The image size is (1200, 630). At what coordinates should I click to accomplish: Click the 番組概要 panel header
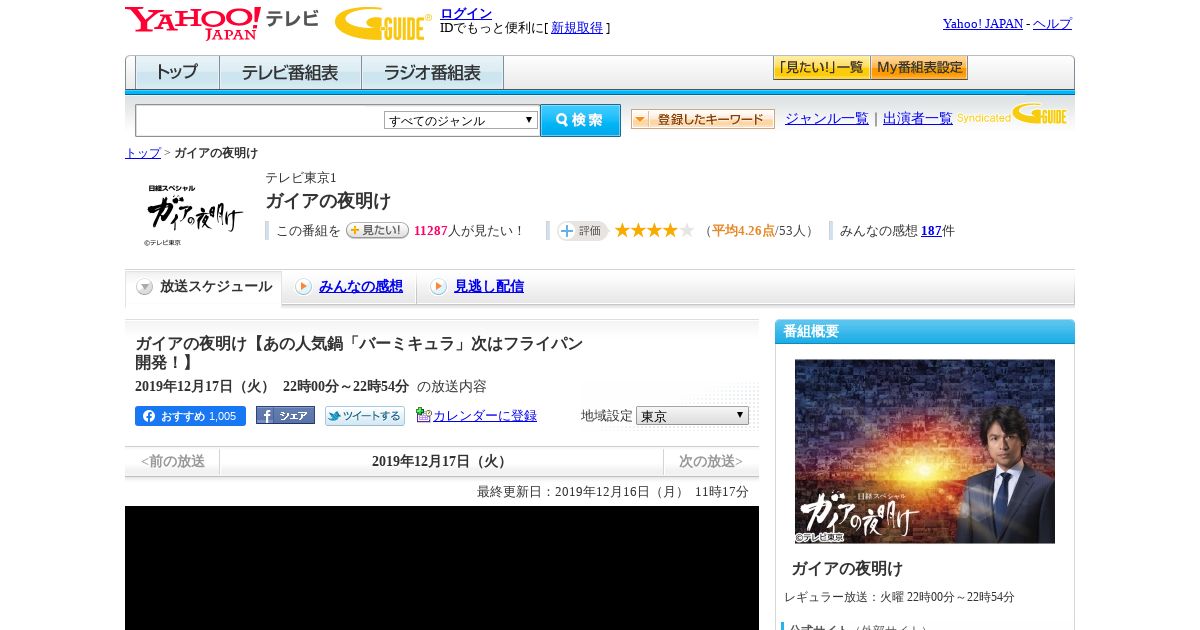[x=925, y=331]
